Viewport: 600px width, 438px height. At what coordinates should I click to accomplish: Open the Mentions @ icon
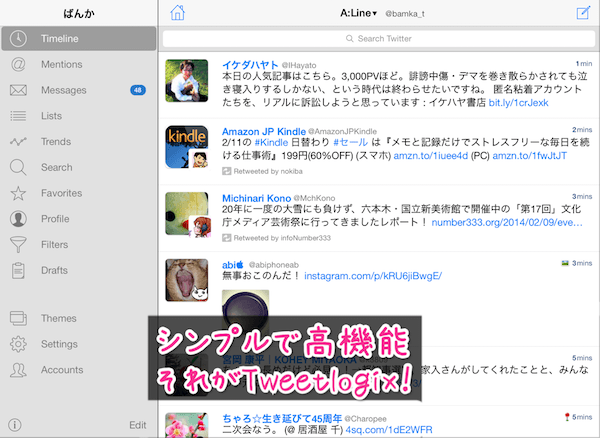[18, 64]
